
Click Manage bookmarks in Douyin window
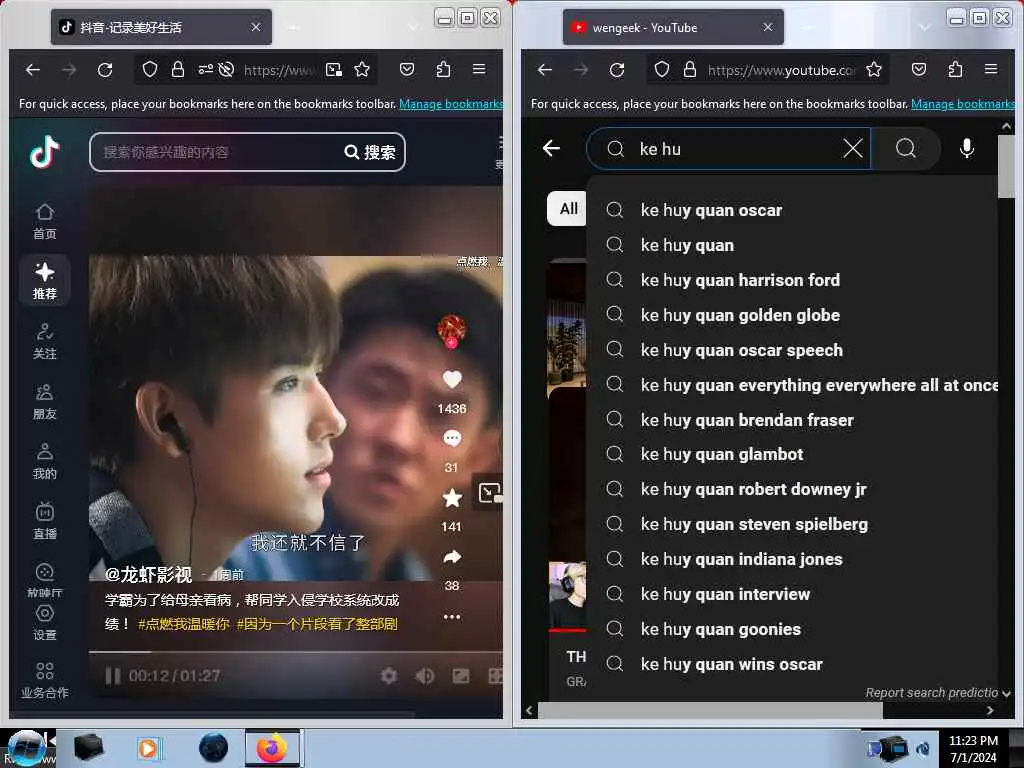click(x=451, y=104)
